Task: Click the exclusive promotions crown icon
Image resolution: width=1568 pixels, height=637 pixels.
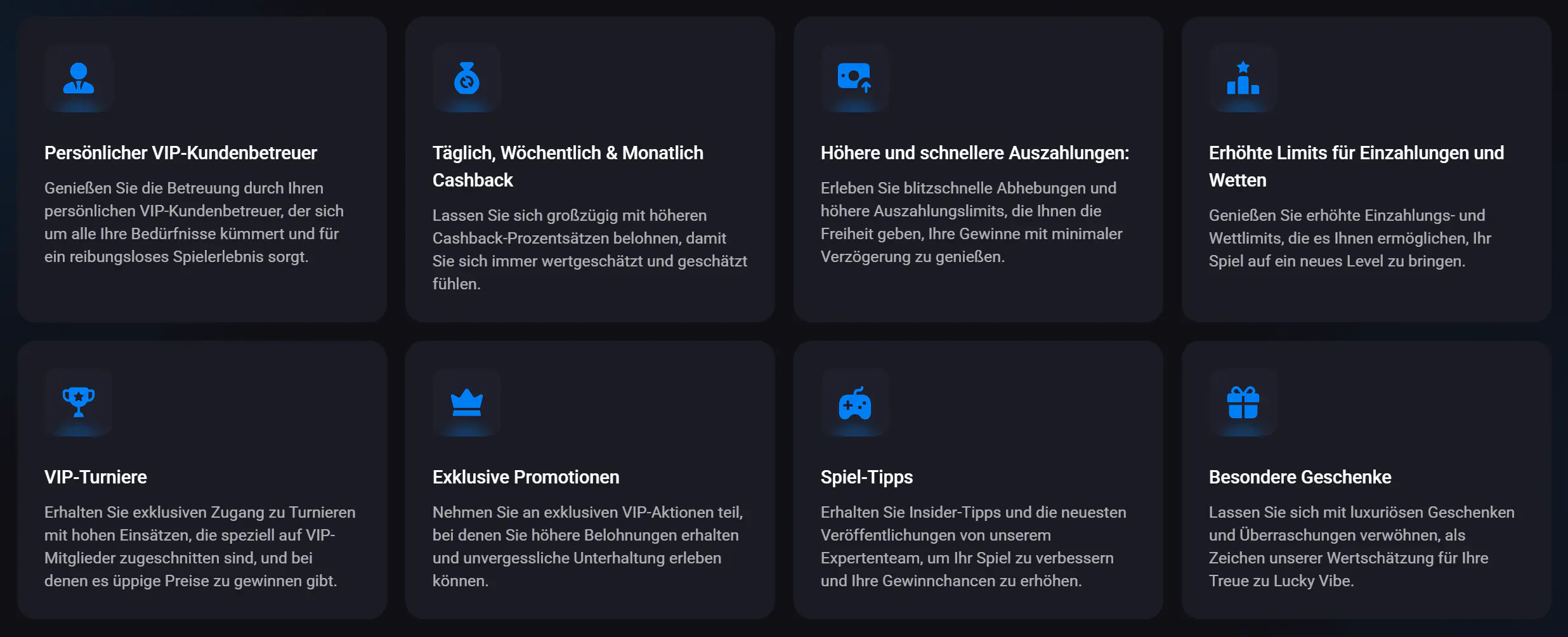Action: pyautogui.click(x=467, y=402)
